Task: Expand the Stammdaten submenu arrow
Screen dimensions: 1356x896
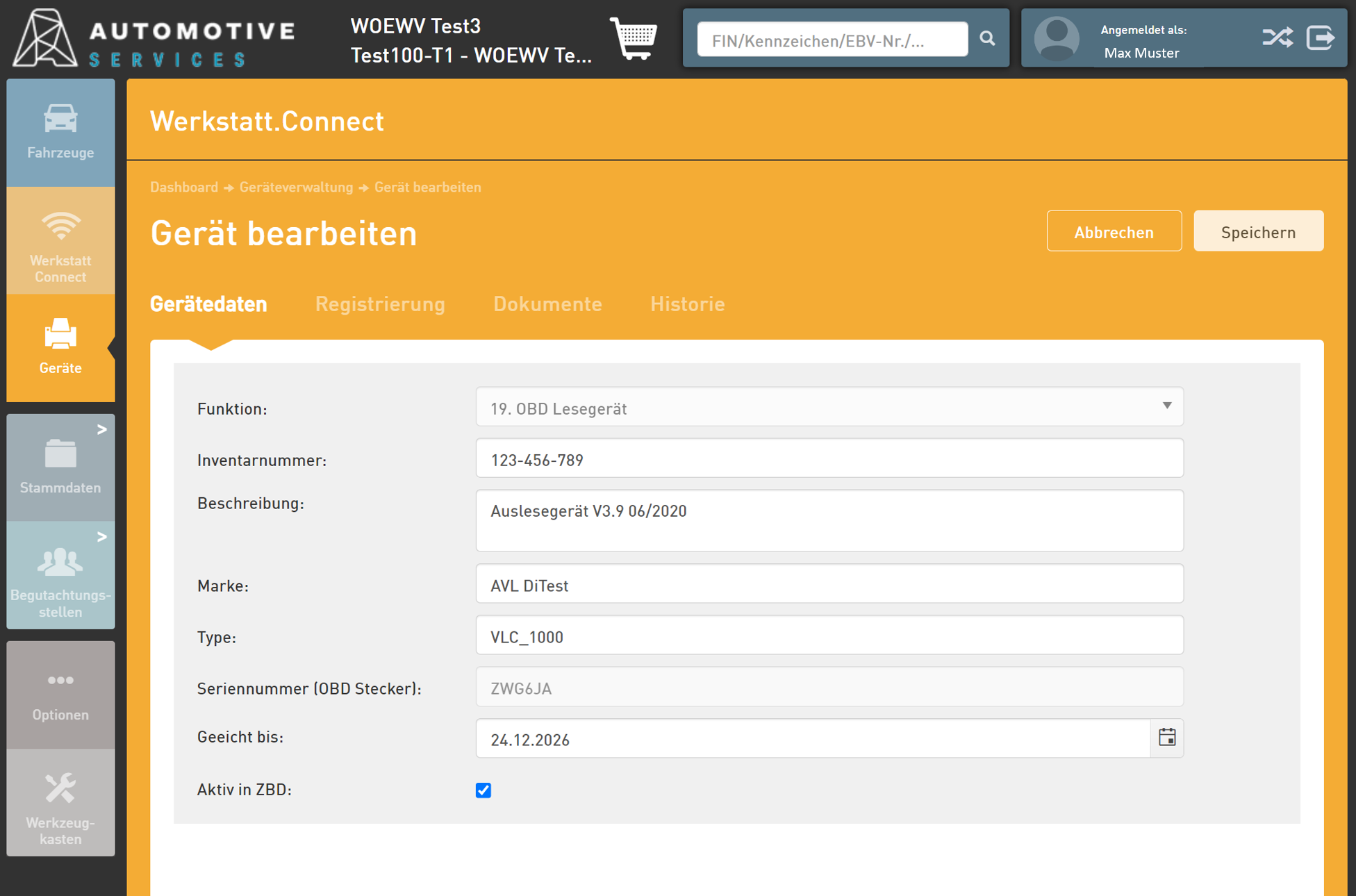Action: pos(102,430)
